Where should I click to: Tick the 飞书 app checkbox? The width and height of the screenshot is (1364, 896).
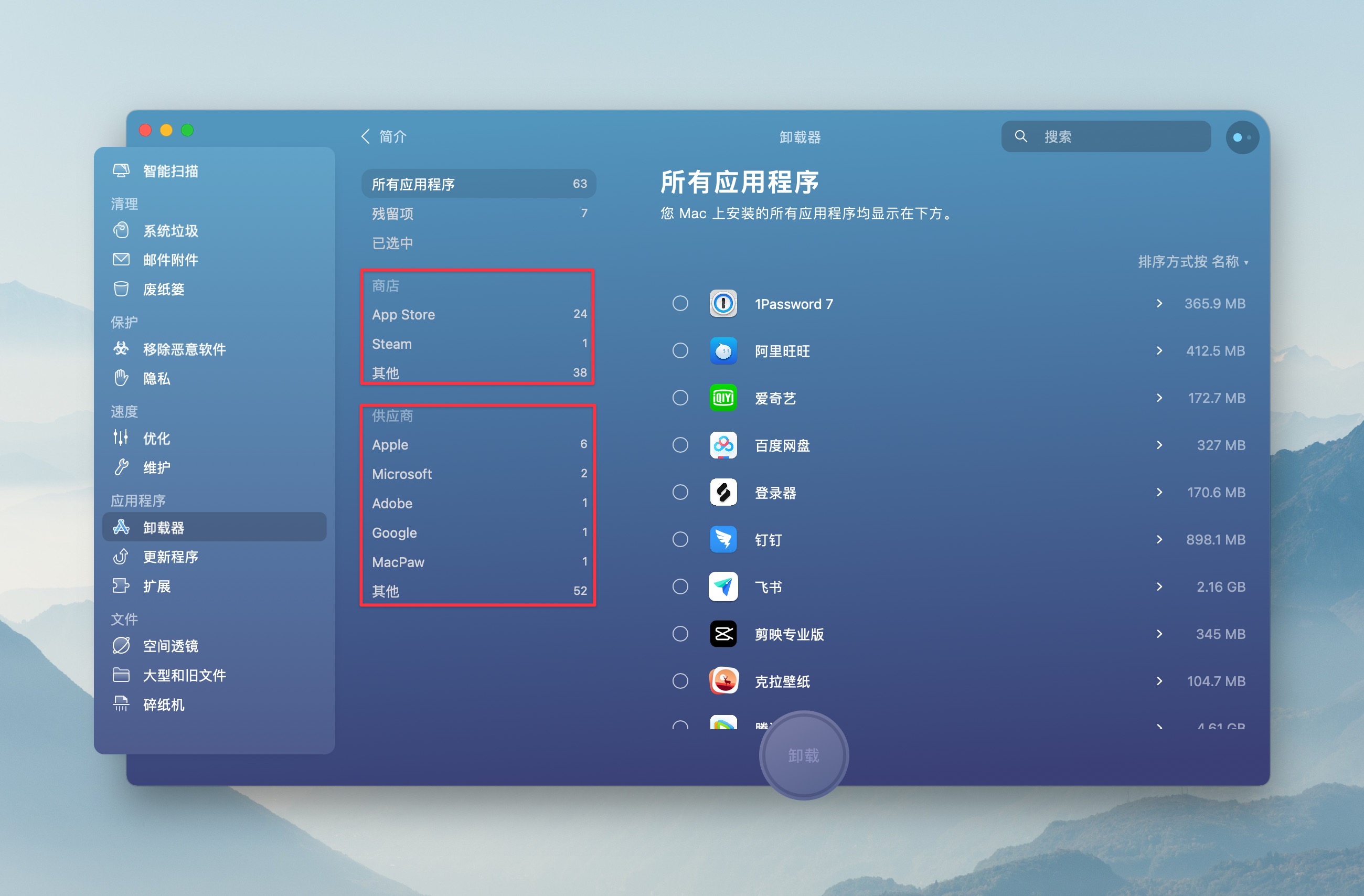[x=680, y=586]
